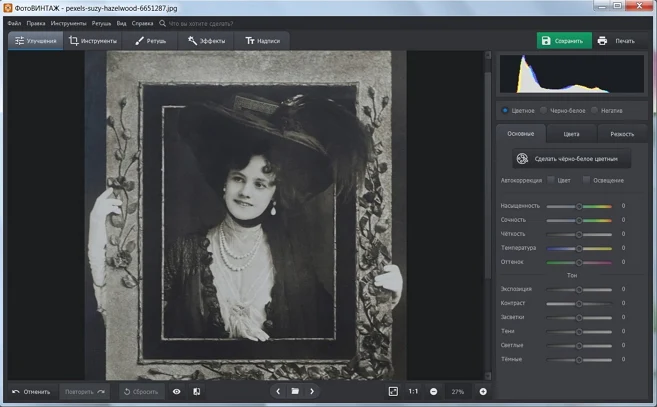Screen dimensions: 657x407
Task: Enable the Цвет autocorrection checkbox
Action: (551, 180)
